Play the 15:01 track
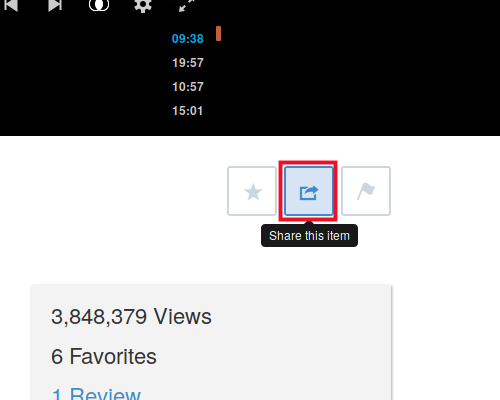Screen dimensions: 500x400 pos(187,111)
